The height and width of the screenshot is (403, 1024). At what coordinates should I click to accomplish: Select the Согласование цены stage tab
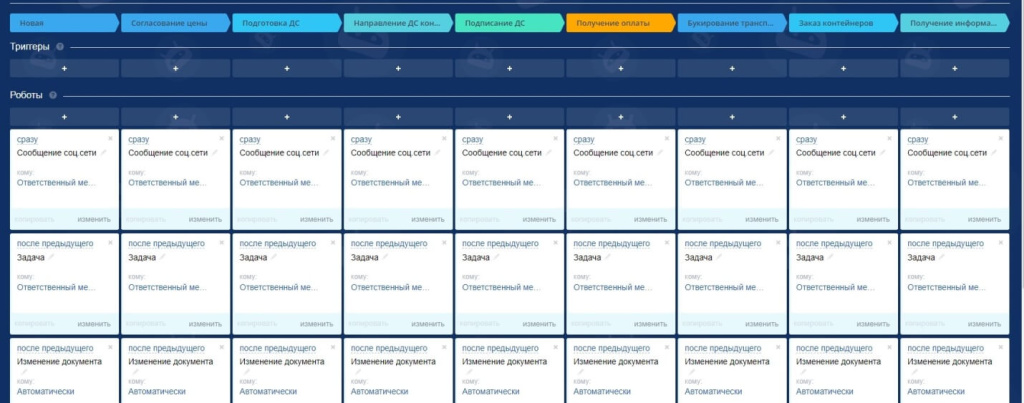(x=172, y=22)
